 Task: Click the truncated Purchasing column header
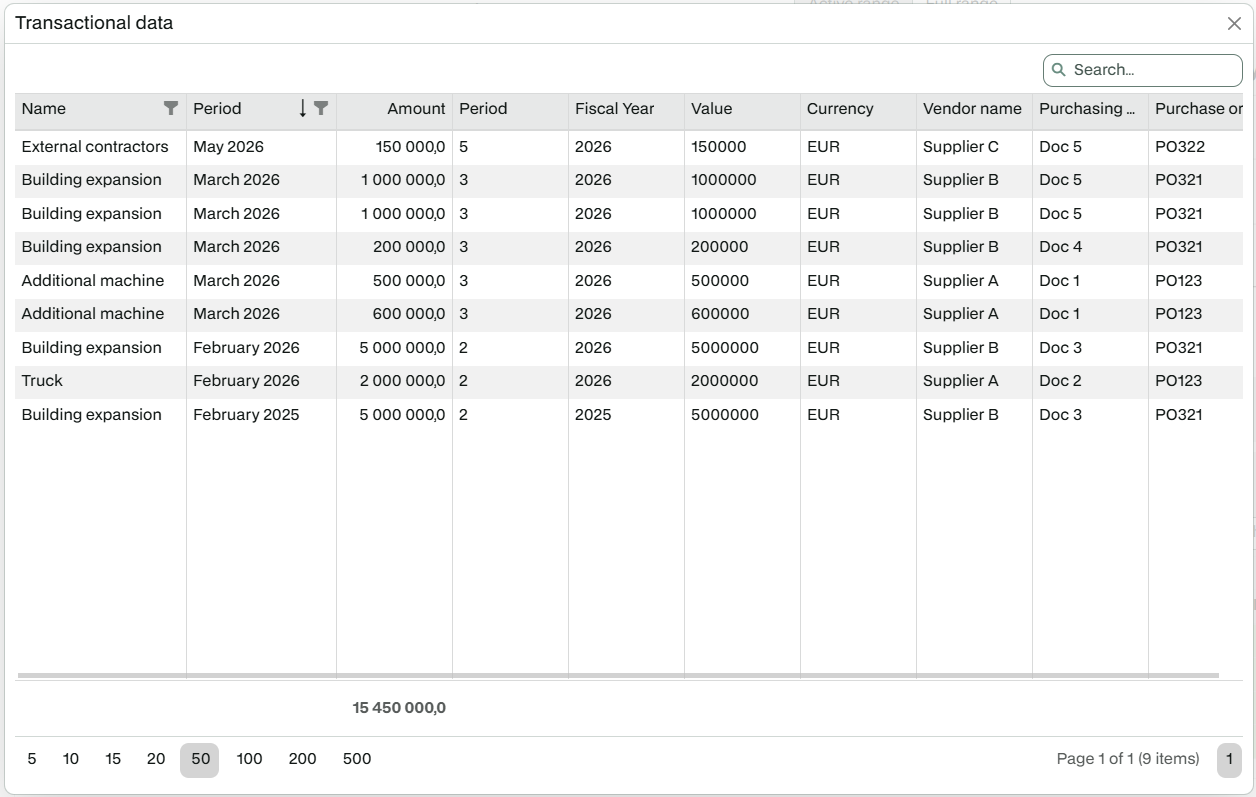pos(1090,109)
